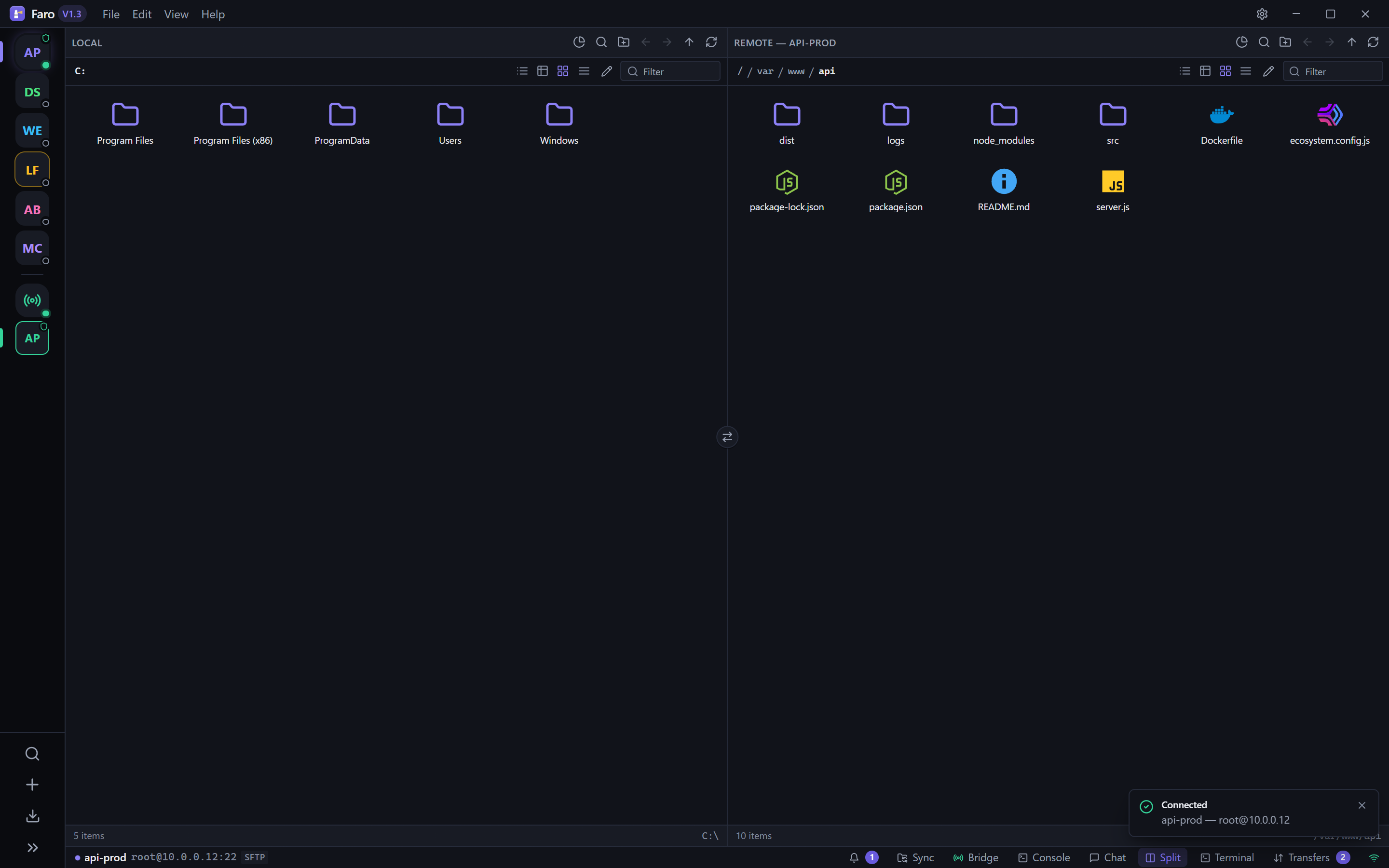Viewport: 1389px width, 868px height.
Task: Select the LF connection in sidebar
Action: [x=32, y=170]
